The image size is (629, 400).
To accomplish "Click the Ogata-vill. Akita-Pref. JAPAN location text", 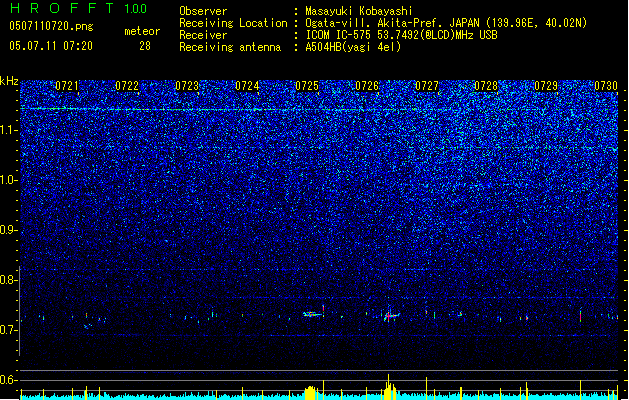I will (446, 23).
